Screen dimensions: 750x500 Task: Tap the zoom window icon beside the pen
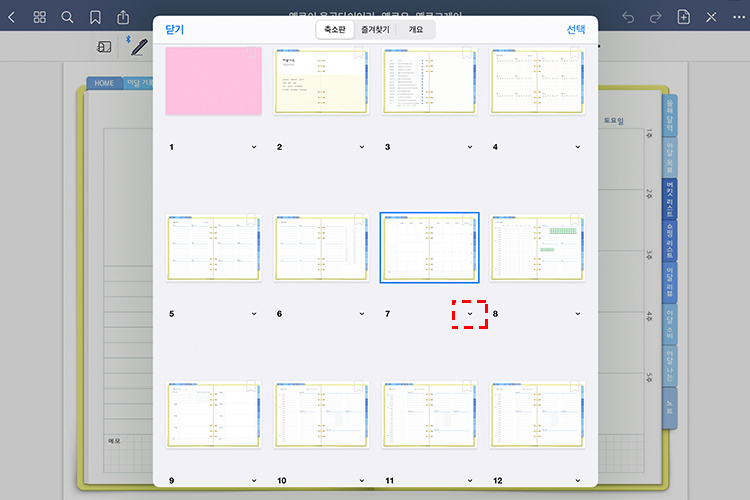click(x=104, y=47)
